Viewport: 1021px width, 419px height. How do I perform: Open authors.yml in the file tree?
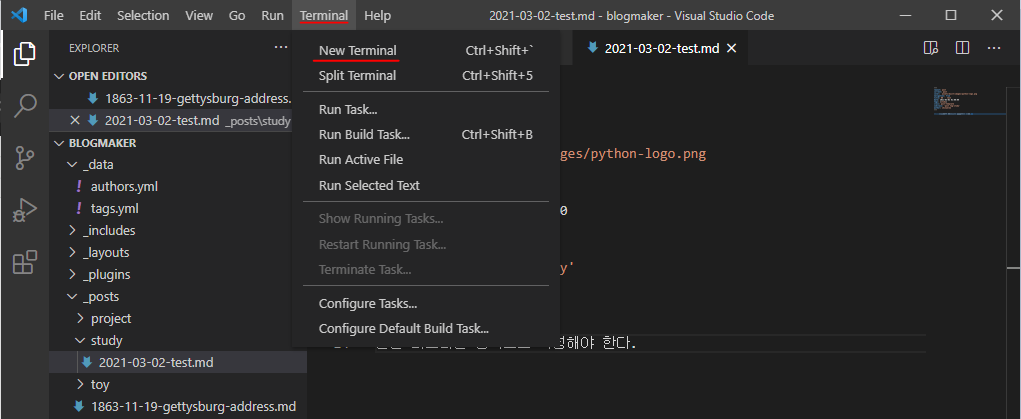pos(124,186)
